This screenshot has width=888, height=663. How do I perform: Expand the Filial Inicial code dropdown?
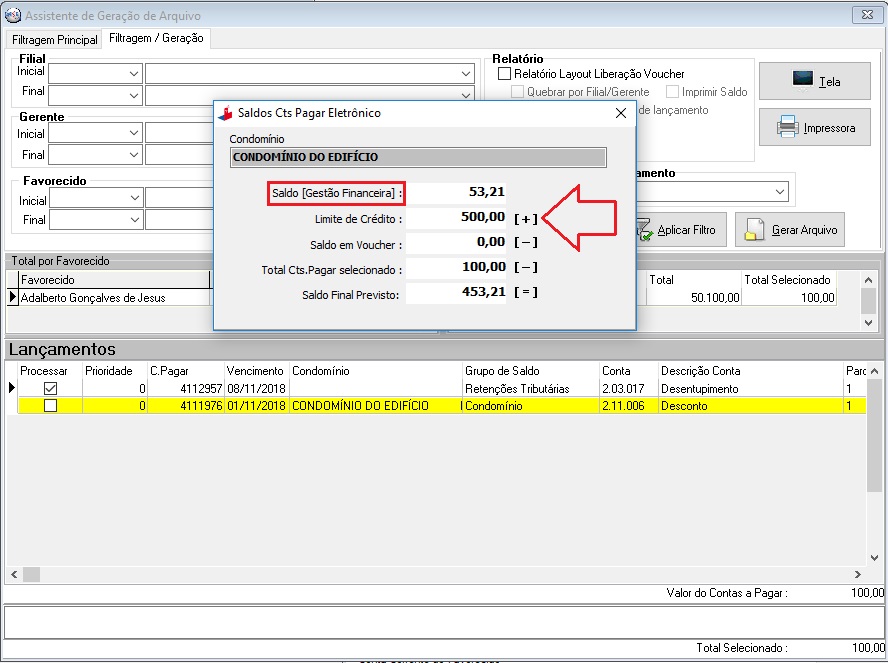pos(134,74)
